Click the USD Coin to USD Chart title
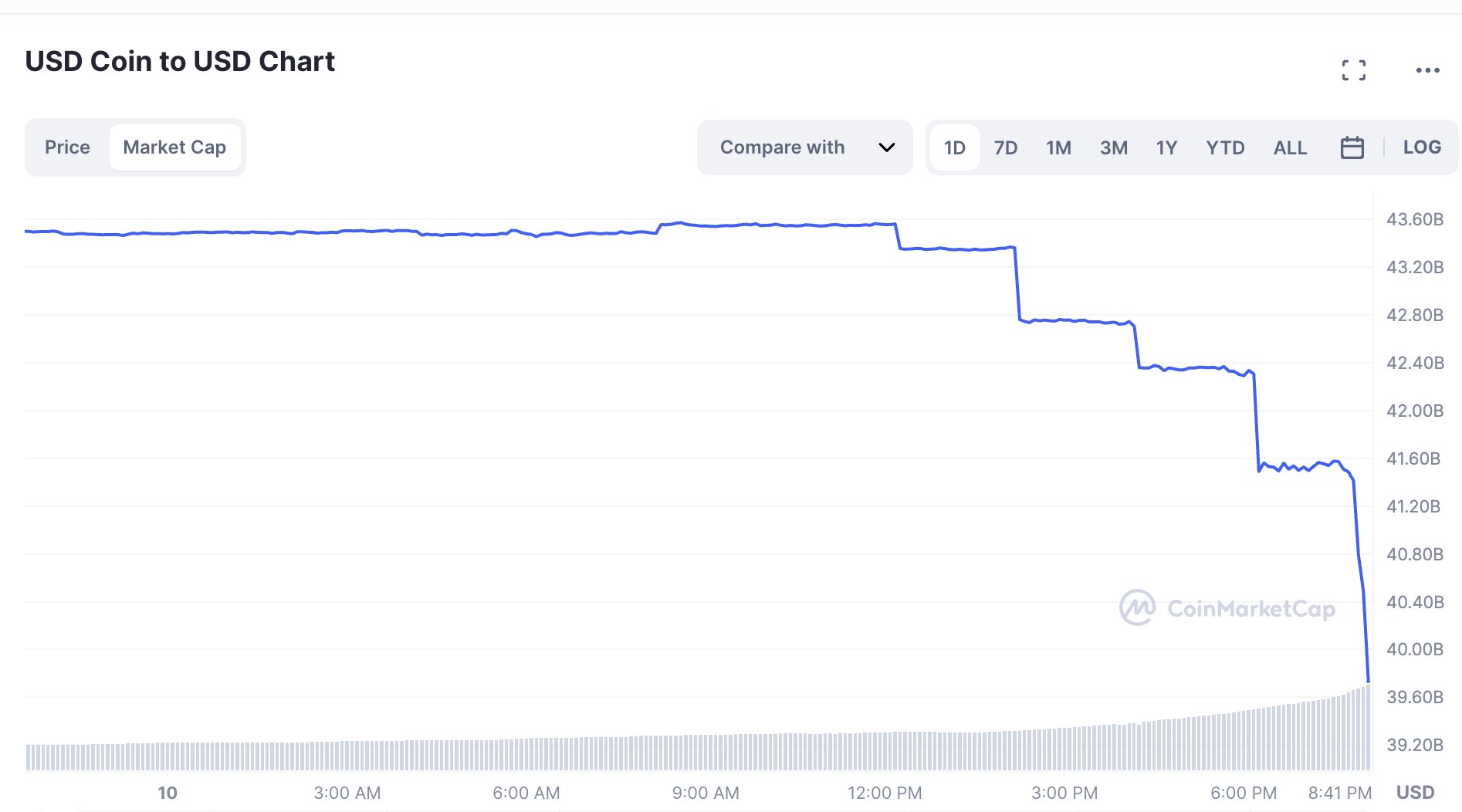Image resolution: width=1462 pixels, height=812 pixels. [180, 61]
